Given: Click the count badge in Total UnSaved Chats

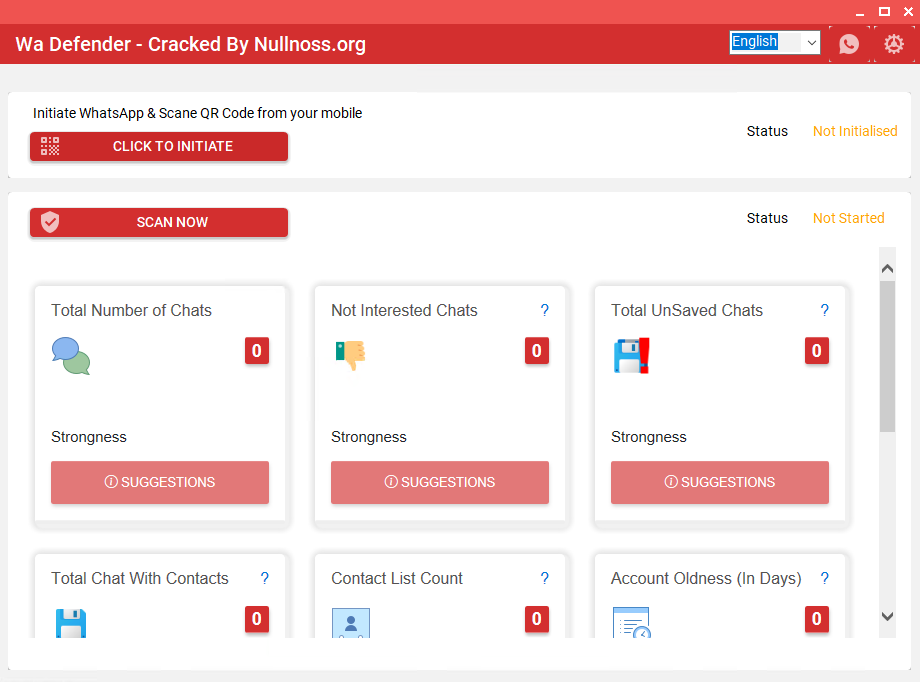Looking at the screenshot, I should 817,351.
